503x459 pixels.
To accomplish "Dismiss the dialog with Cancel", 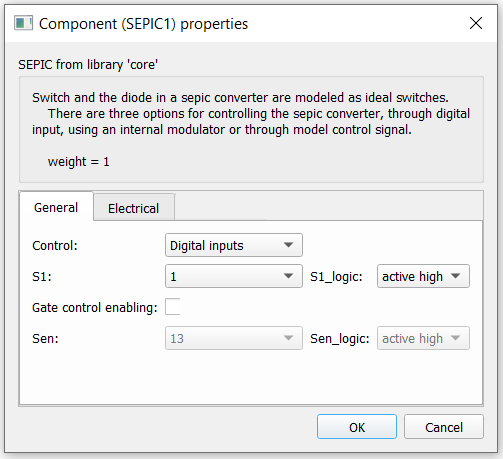I will point(444,427).
